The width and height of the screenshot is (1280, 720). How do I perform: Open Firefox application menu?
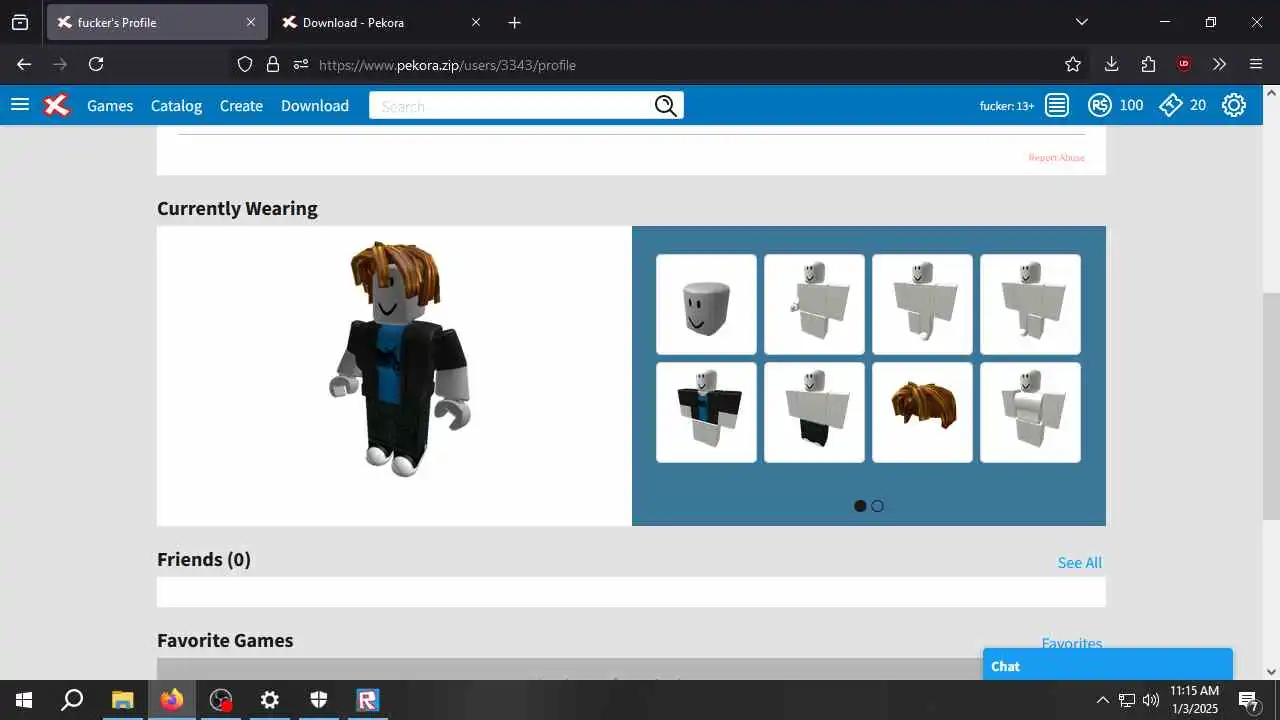(x=1256, y=64)
